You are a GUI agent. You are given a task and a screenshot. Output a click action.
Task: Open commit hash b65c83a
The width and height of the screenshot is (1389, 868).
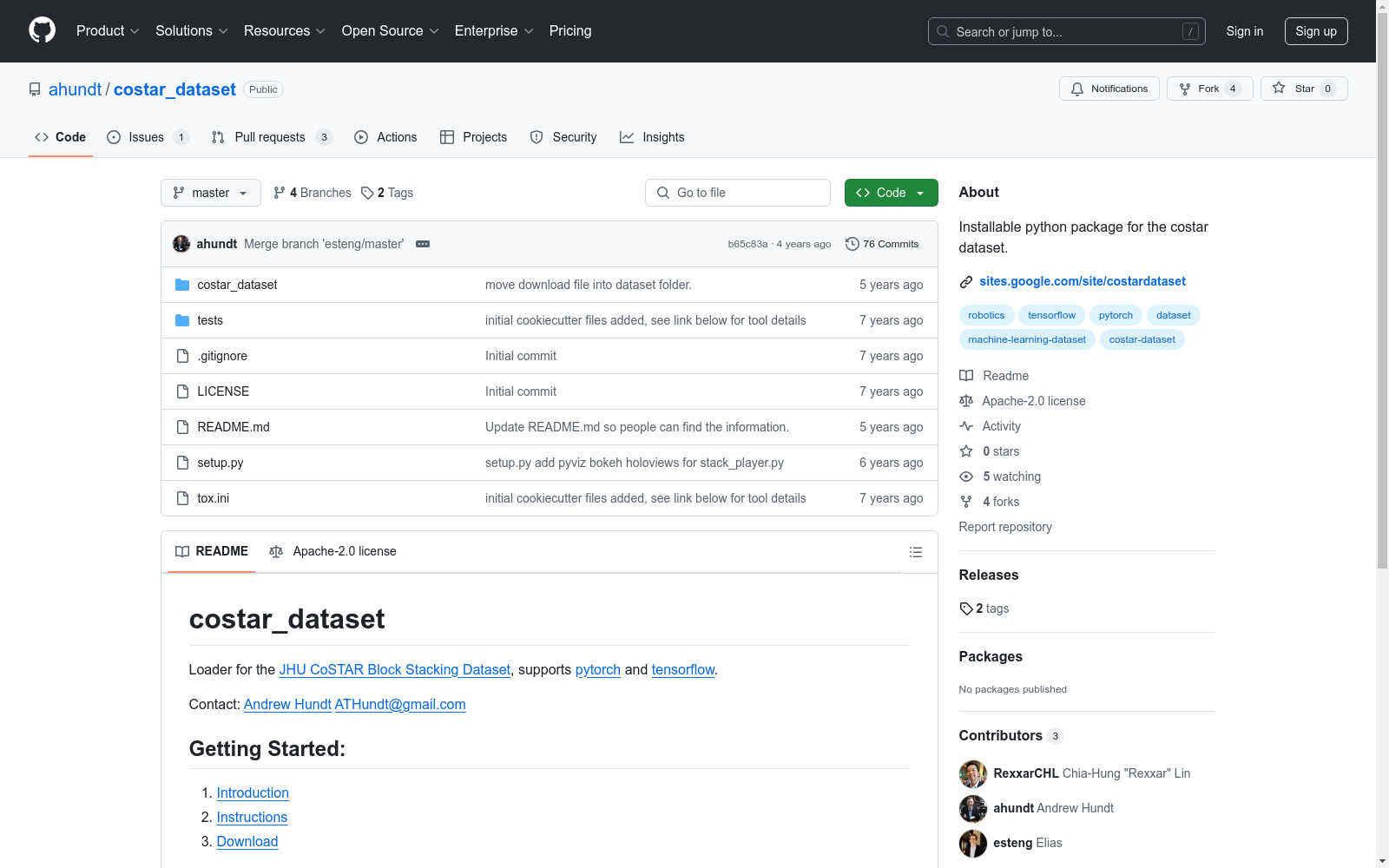(x=747, y=244)
